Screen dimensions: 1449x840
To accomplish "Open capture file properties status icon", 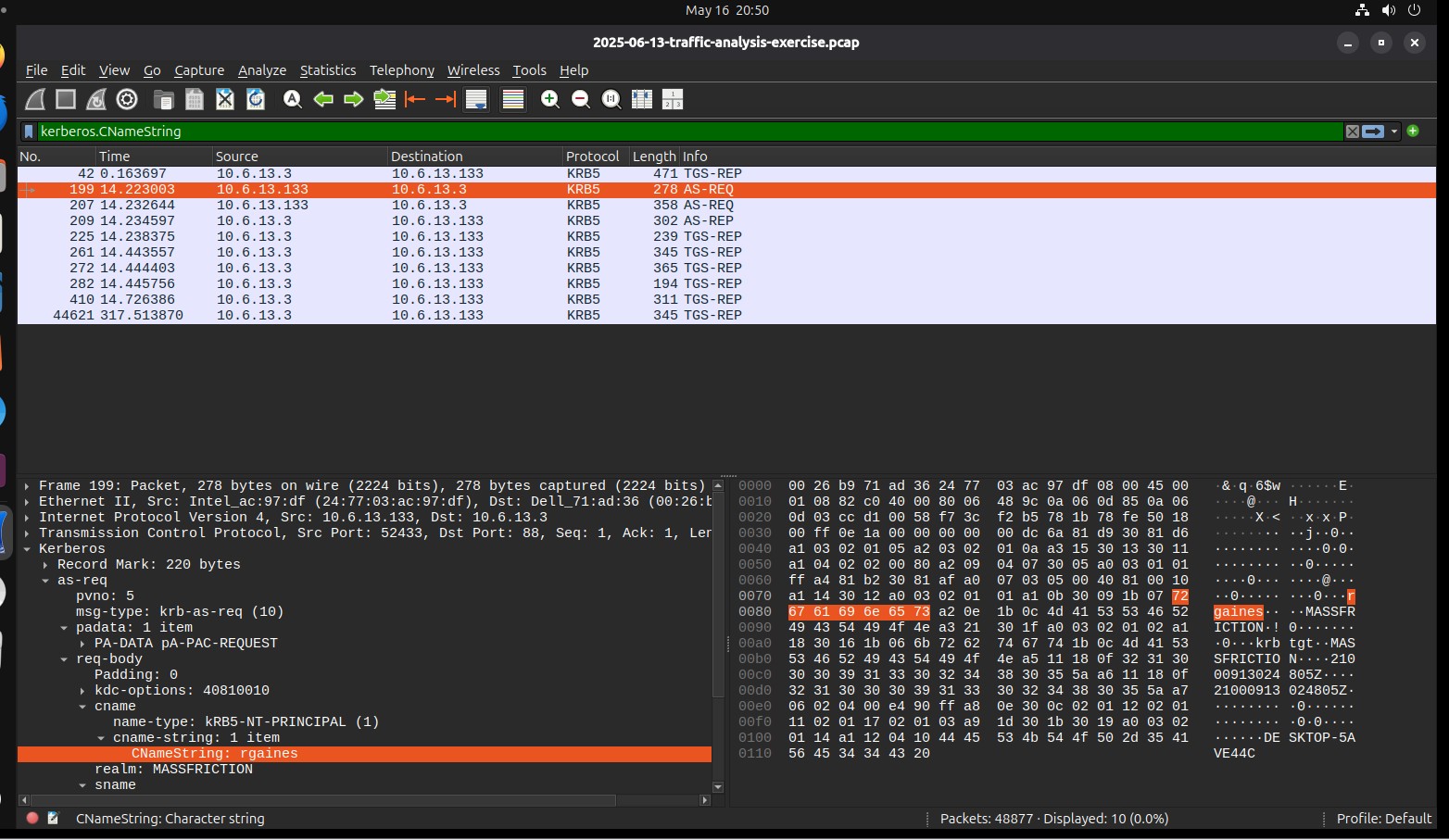I will click(x=53, y=819).
